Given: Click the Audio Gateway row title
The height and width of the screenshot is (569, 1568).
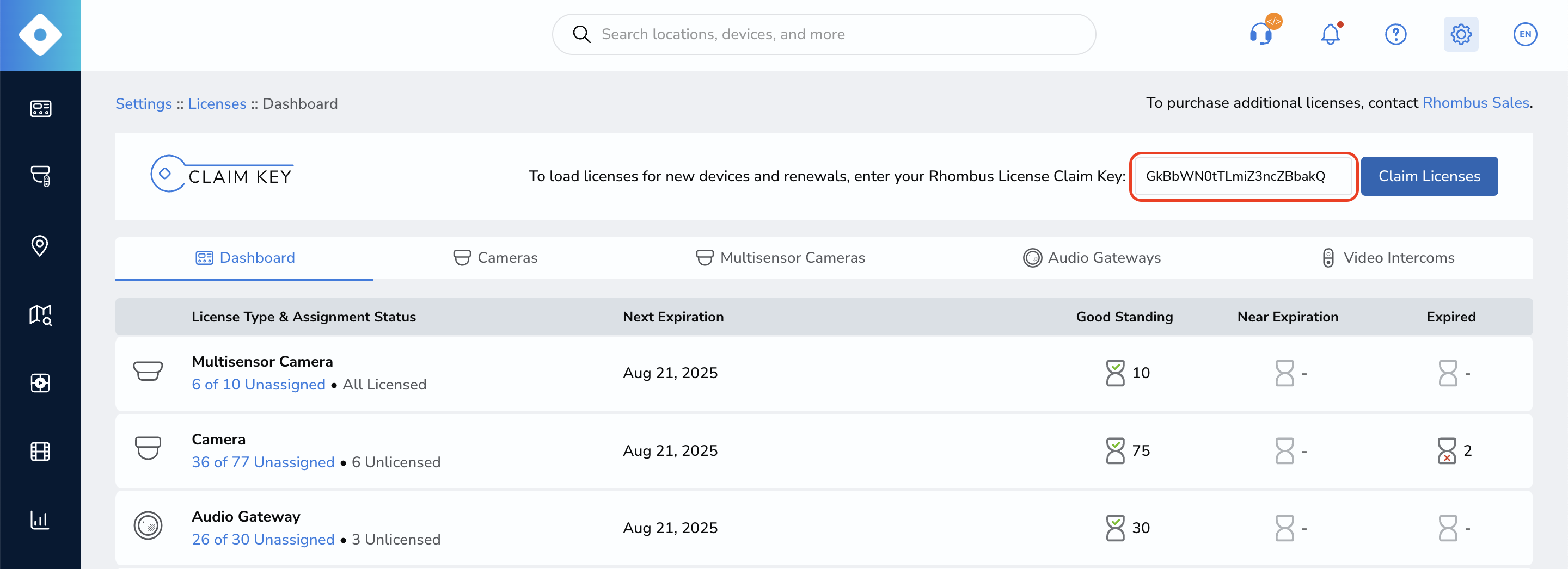Looking at the screenshot, I should [246, 517].
